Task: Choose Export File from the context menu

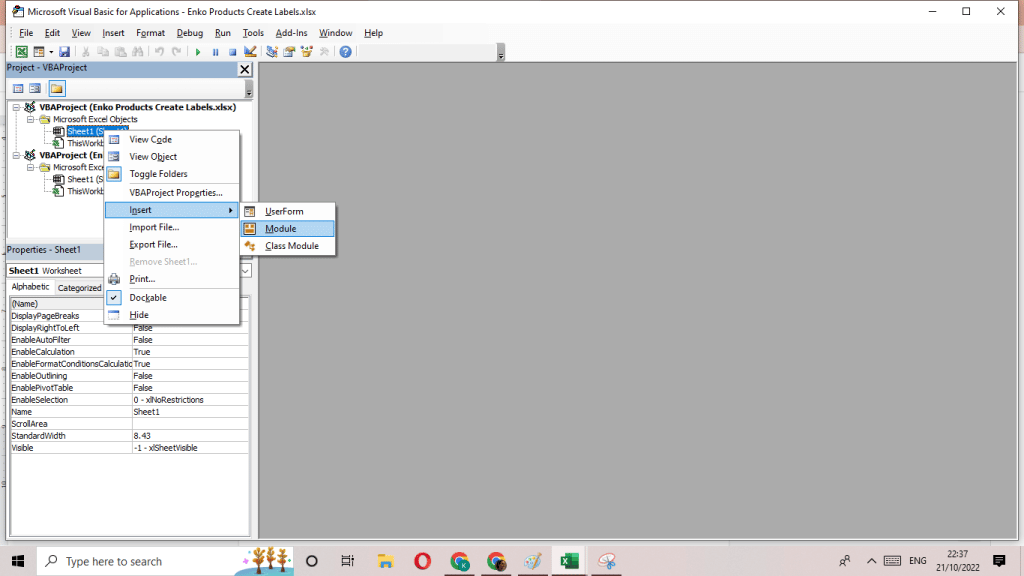Action: [172, 244]
